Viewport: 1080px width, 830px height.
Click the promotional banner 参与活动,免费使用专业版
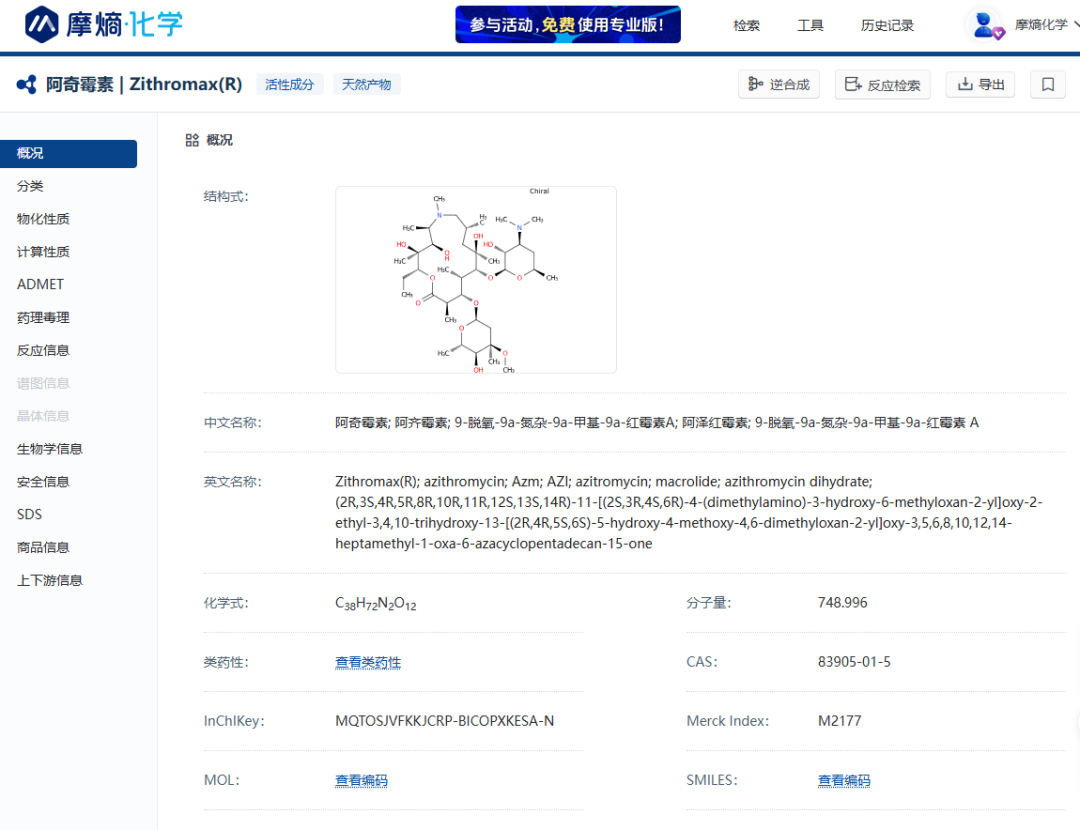click(568, 25)
